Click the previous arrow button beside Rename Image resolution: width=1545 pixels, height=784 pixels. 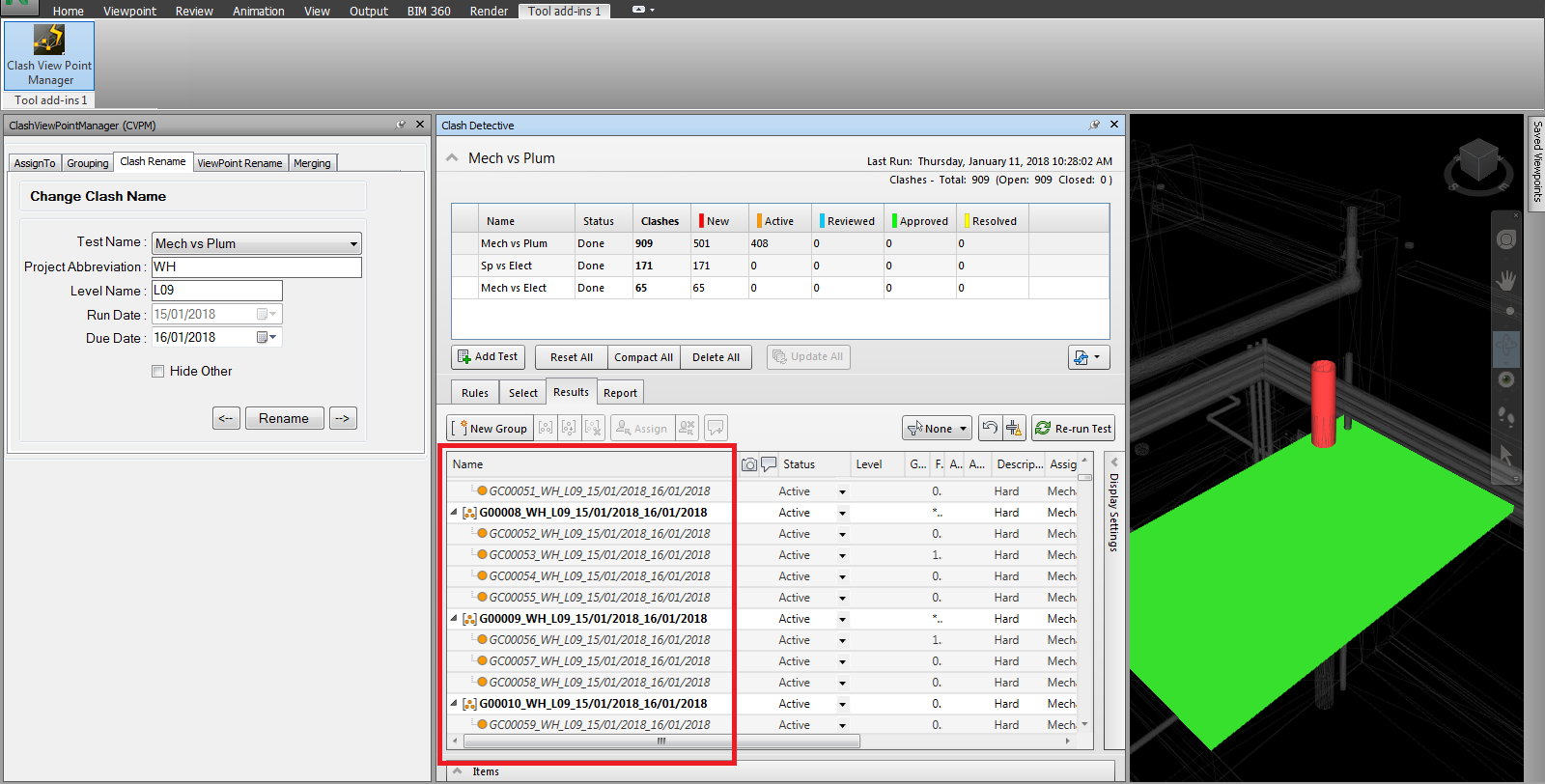pyautogui.click(x=226, y=418)
